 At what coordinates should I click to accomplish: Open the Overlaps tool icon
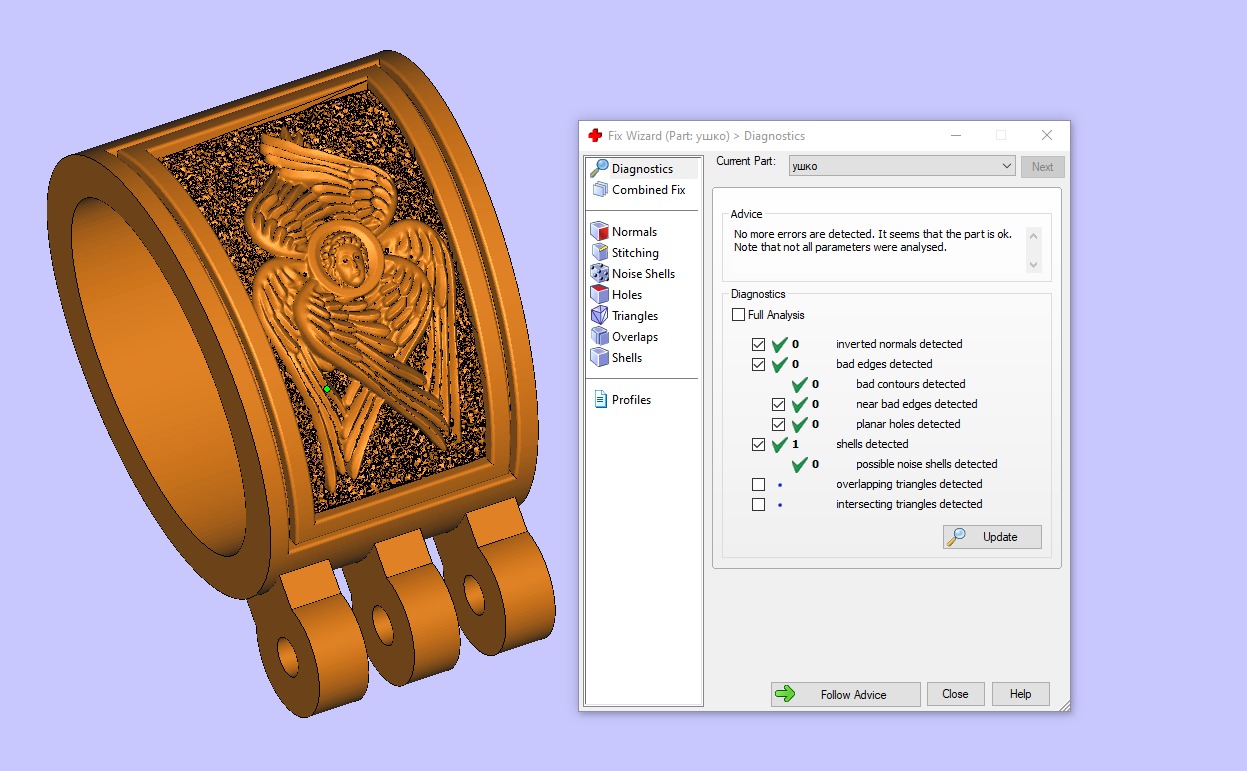(x=599, y=336)
